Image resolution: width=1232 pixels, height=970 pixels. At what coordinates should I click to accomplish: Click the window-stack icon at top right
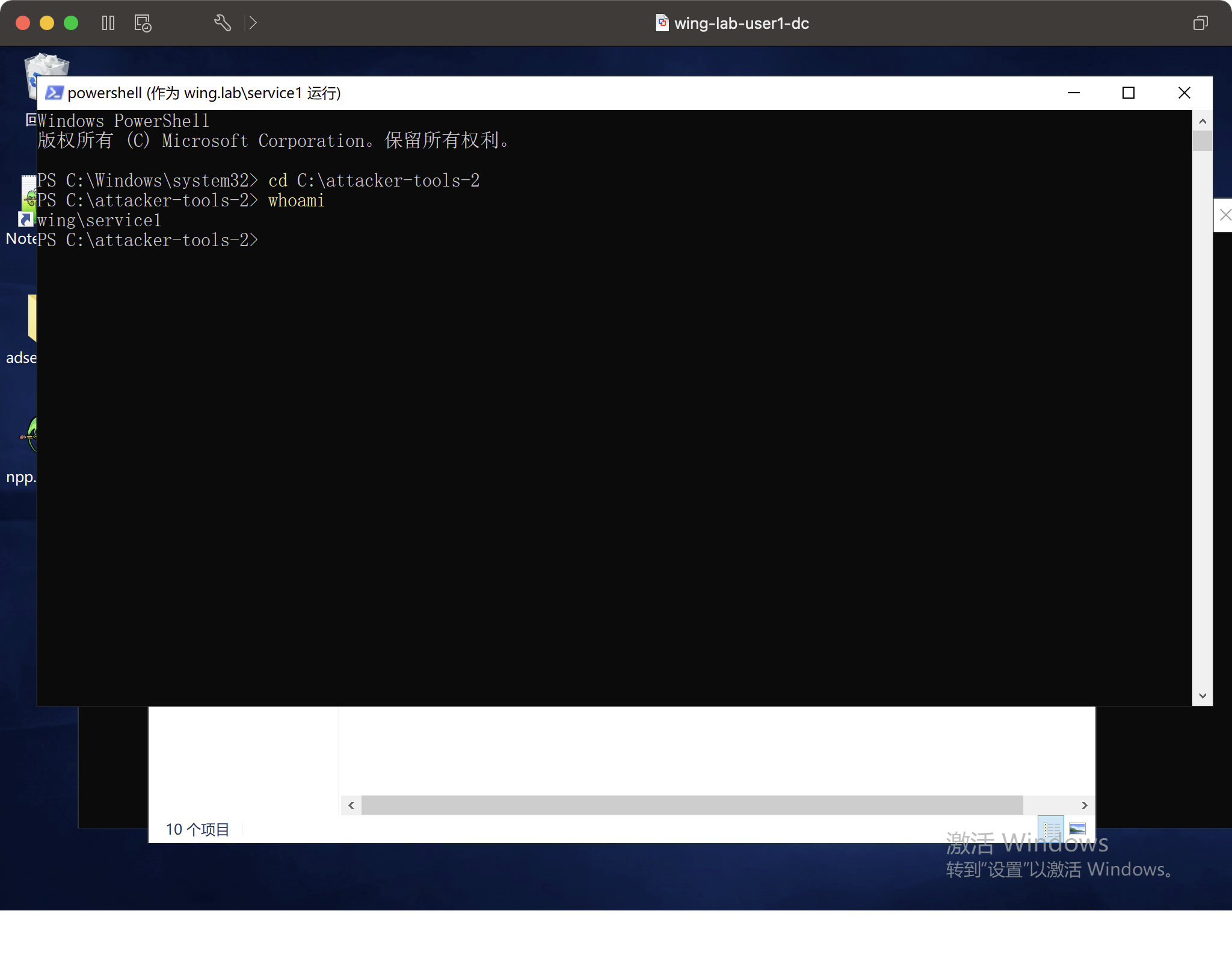click(x=1200, y=23)
